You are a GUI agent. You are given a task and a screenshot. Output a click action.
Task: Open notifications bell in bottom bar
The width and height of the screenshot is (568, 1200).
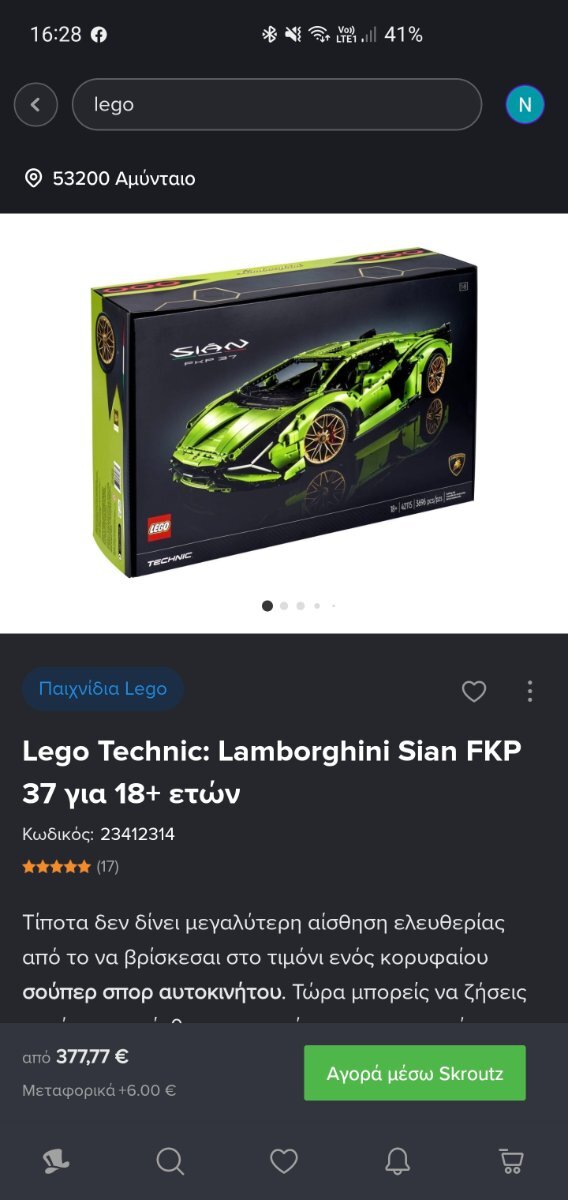(x=398, y=1160)
